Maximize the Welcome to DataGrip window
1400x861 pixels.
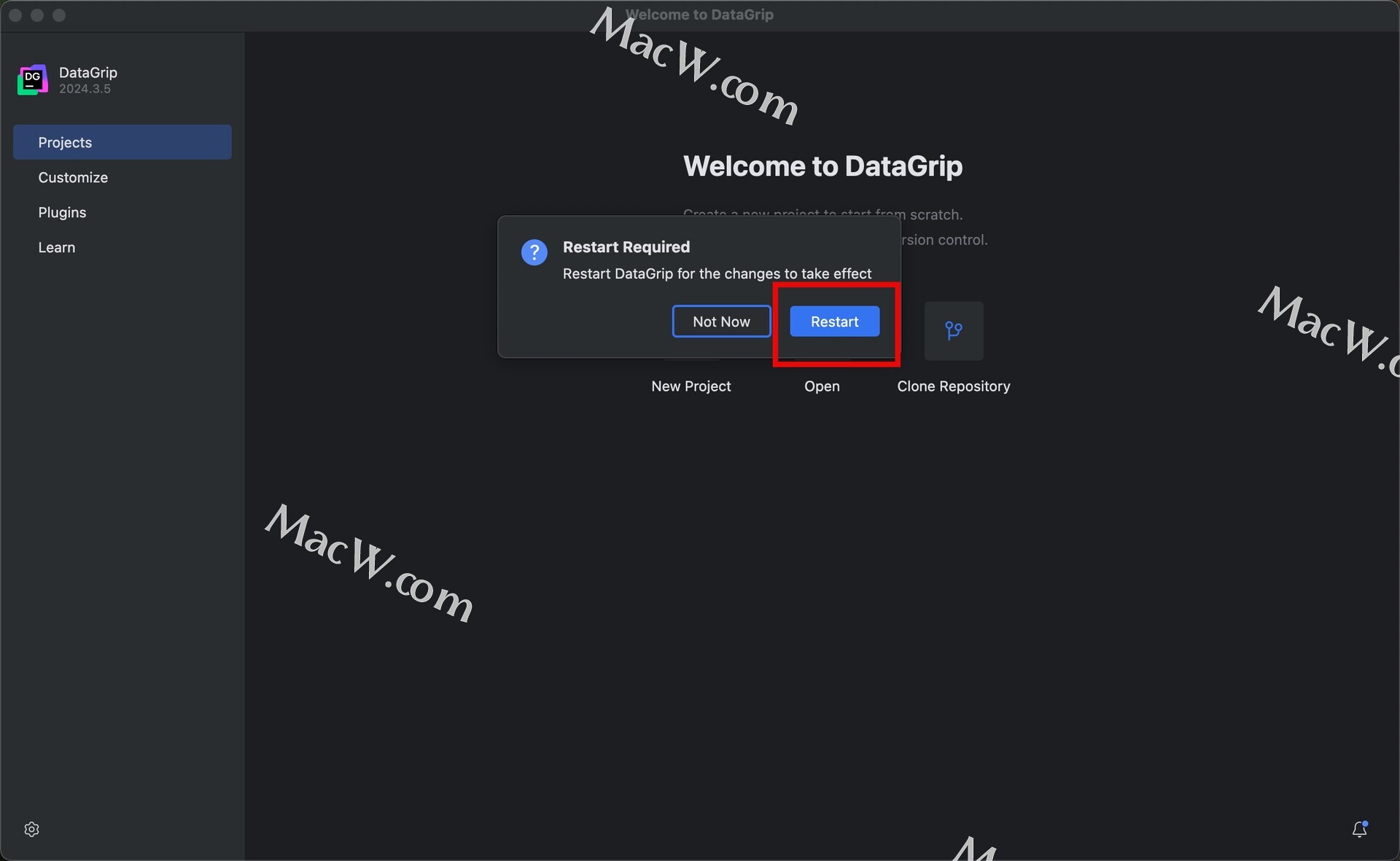(x=59, y=15)
